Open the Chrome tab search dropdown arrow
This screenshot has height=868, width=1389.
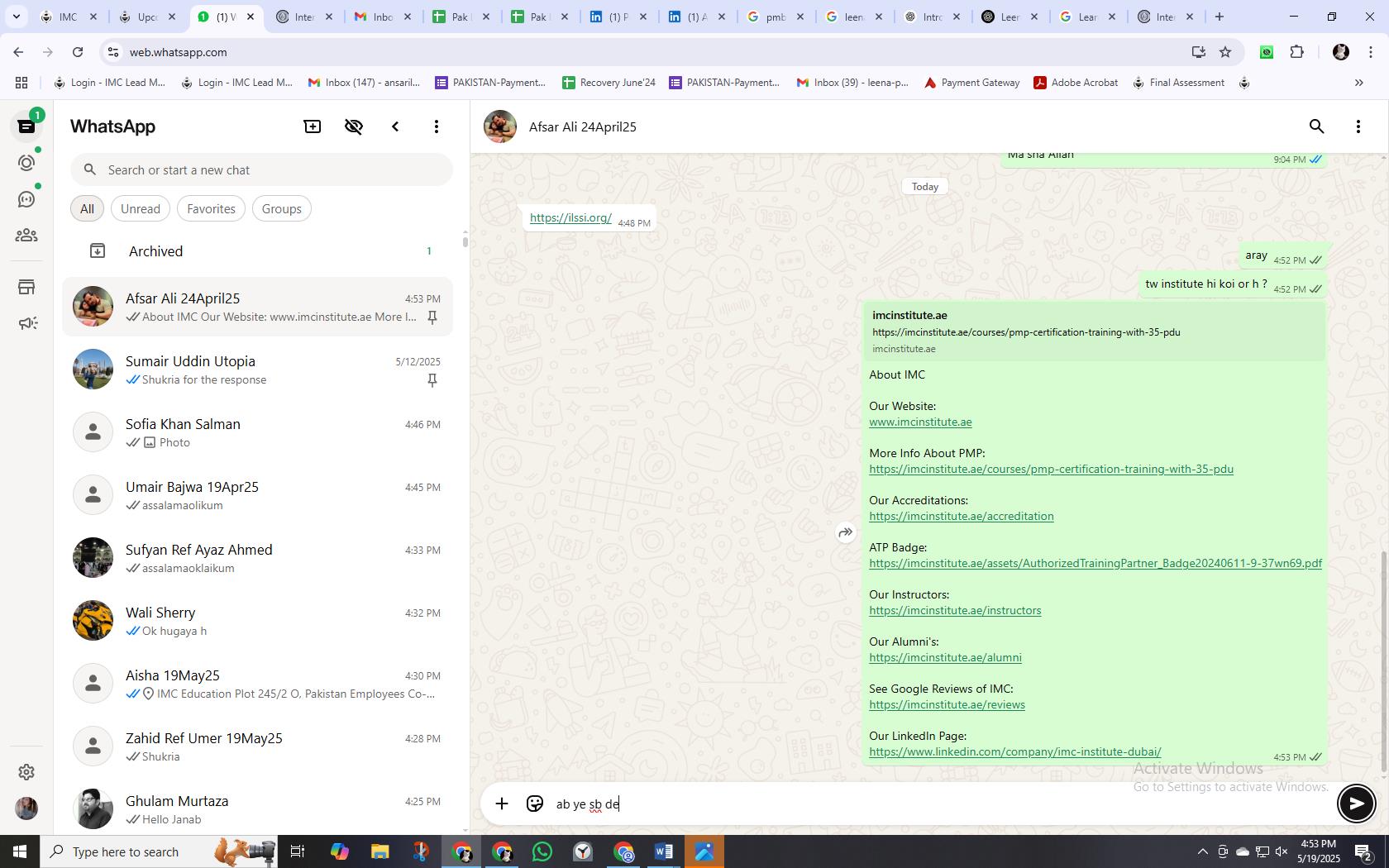tap(16, 17)
